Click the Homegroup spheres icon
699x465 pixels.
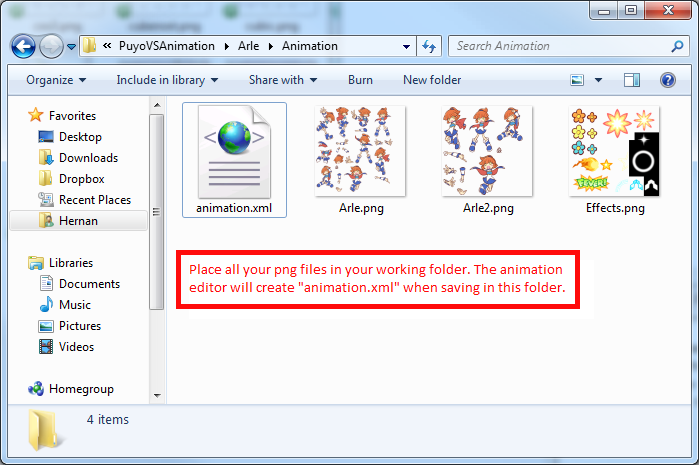pyautogui.click(x=36, y=389)
